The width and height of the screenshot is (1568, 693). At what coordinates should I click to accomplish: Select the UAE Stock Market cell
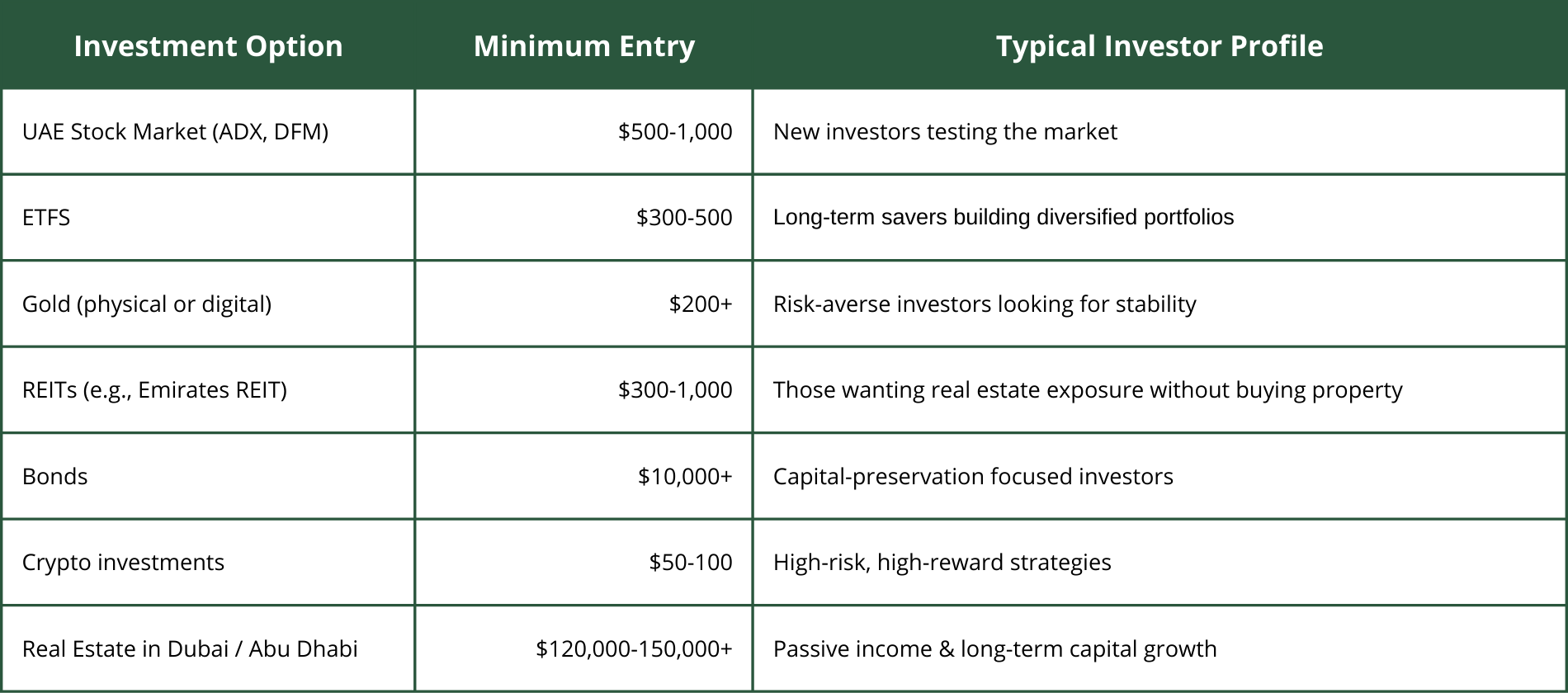[175, 132]
